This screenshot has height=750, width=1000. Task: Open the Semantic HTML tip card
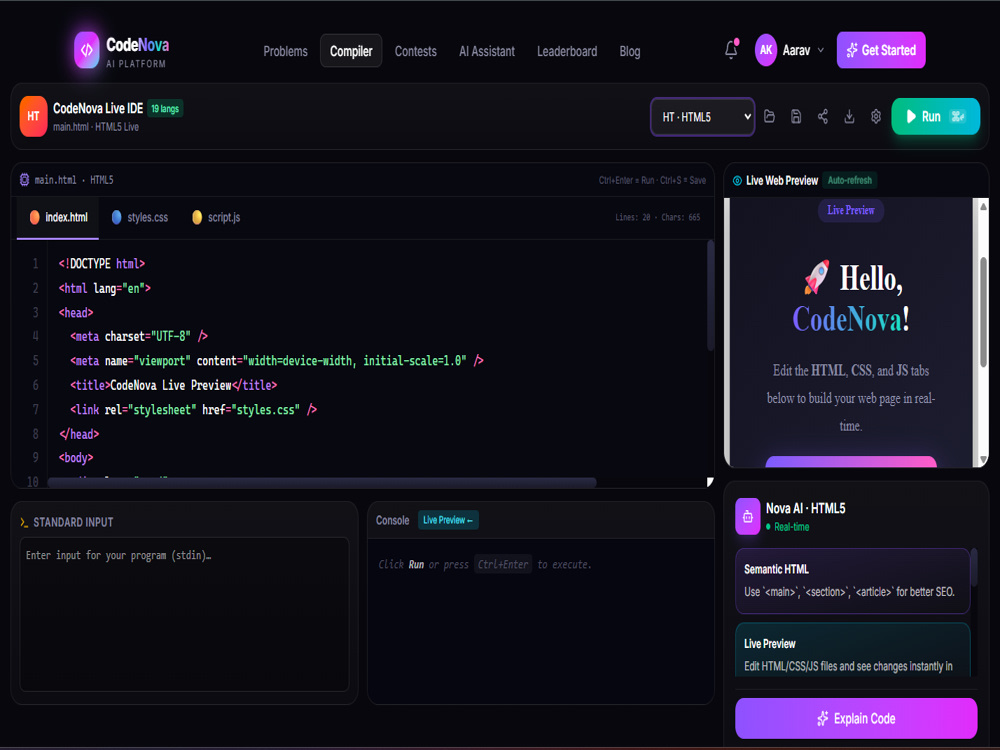[853, 580]
